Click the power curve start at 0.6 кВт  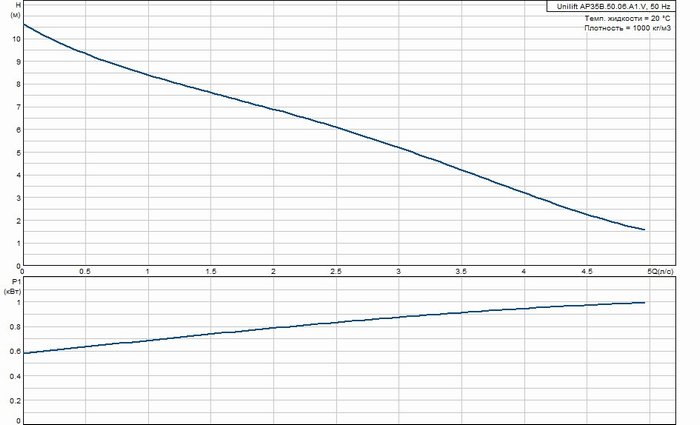click(x=24, y=353)
